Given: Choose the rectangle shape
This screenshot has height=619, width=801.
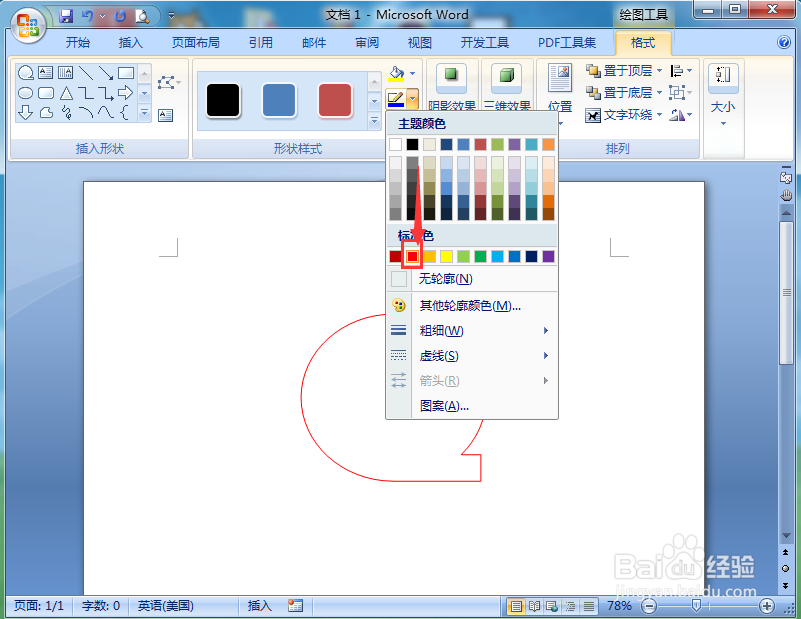Looking at the screenshot, I should 126,73.
